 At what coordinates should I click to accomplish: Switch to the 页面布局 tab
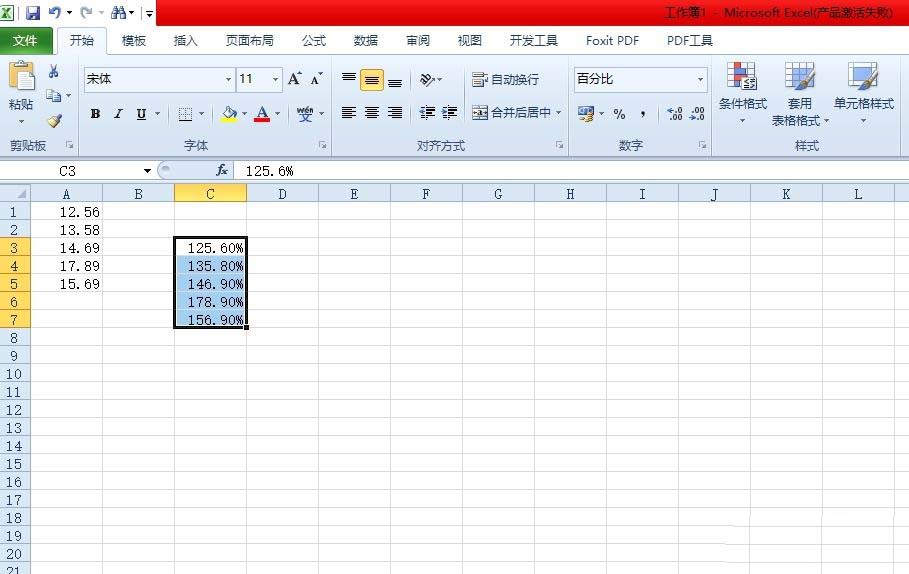tap(249, 41)
